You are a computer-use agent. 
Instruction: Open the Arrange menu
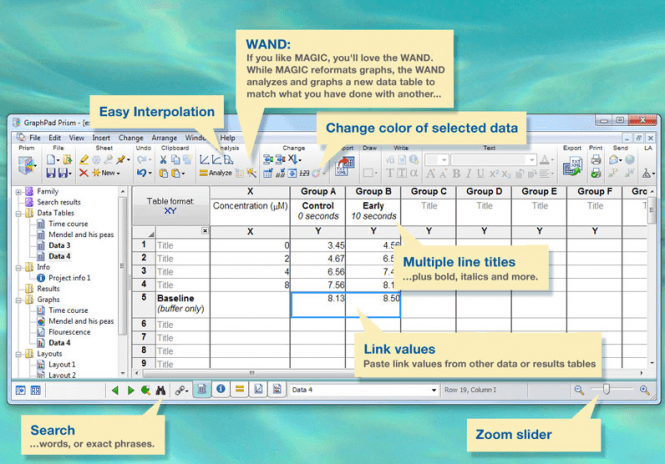[x=164, y=138]
